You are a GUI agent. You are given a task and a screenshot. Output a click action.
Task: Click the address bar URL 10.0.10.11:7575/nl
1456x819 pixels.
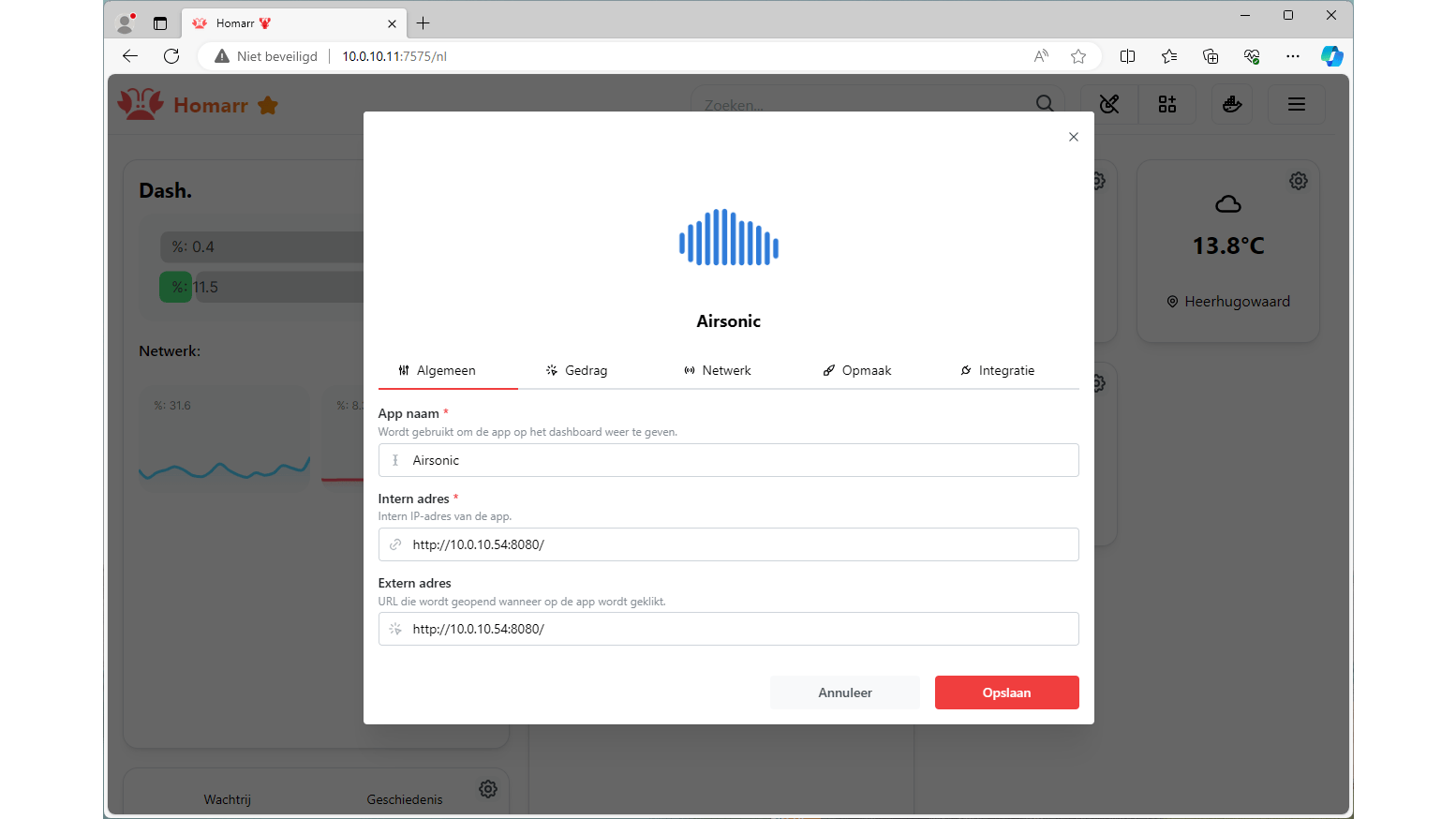(394, 56)
